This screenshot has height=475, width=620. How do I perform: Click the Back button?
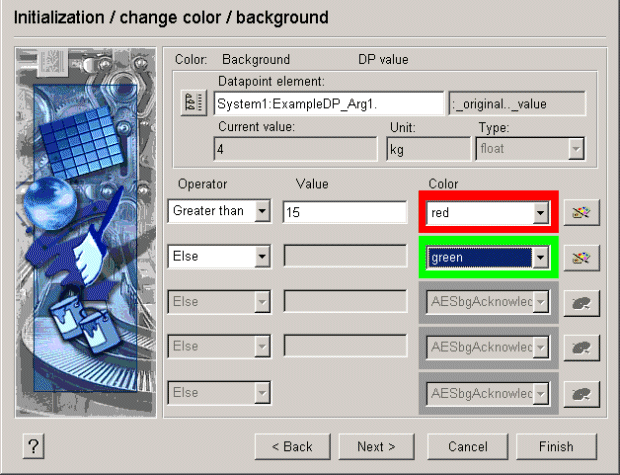(x=293, y=446)
